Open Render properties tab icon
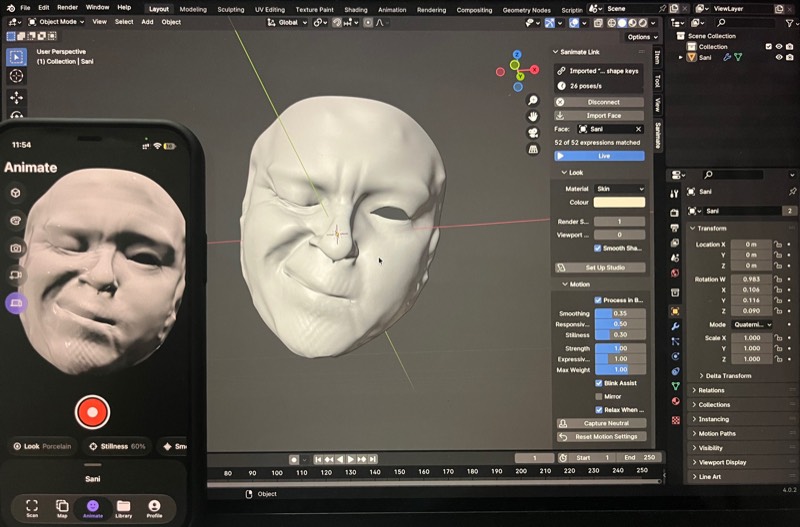Viewport: 800px width, 527px height. (x=674, y=212)
